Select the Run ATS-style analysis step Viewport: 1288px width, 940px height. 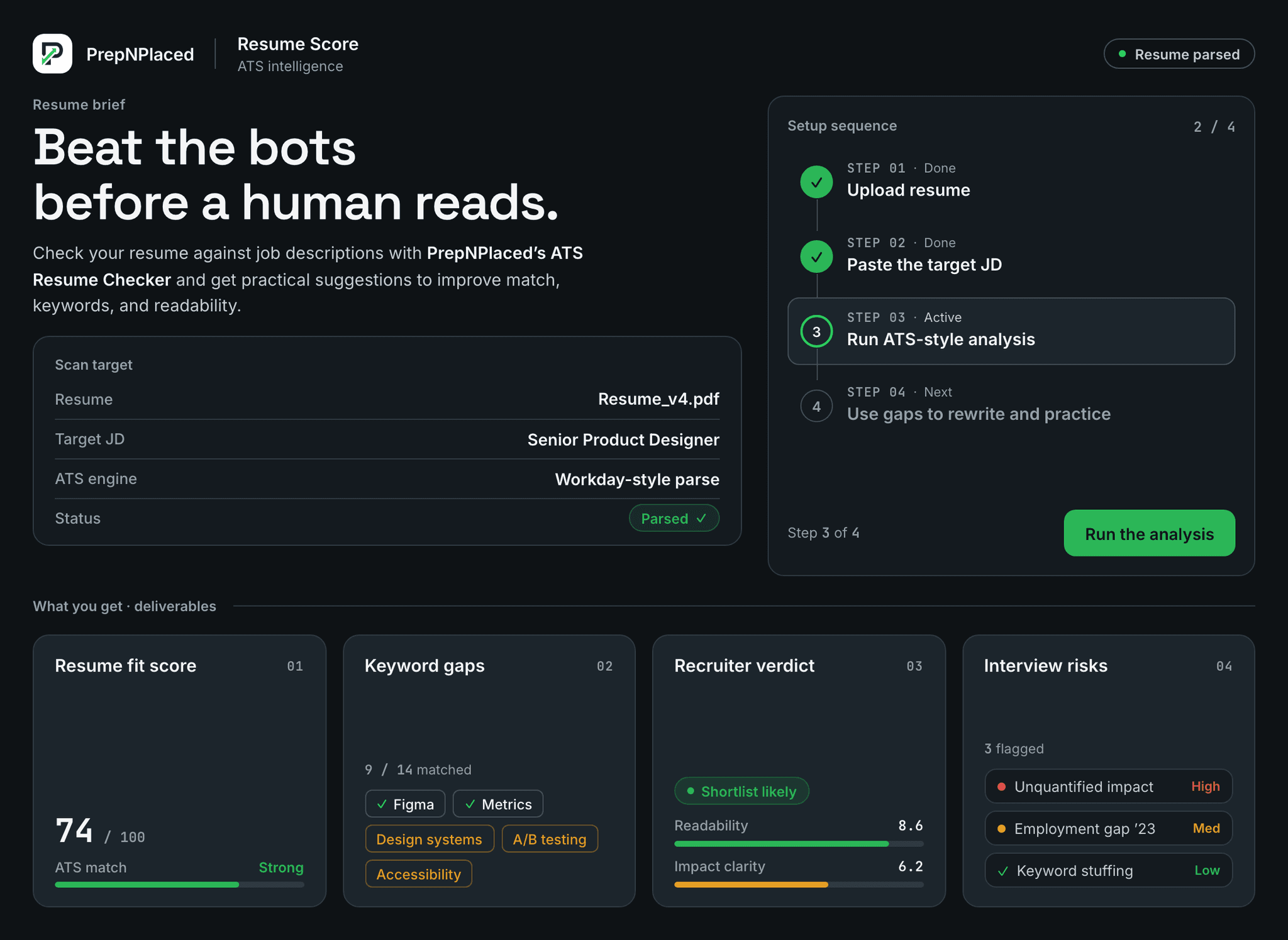[1011, 331]
